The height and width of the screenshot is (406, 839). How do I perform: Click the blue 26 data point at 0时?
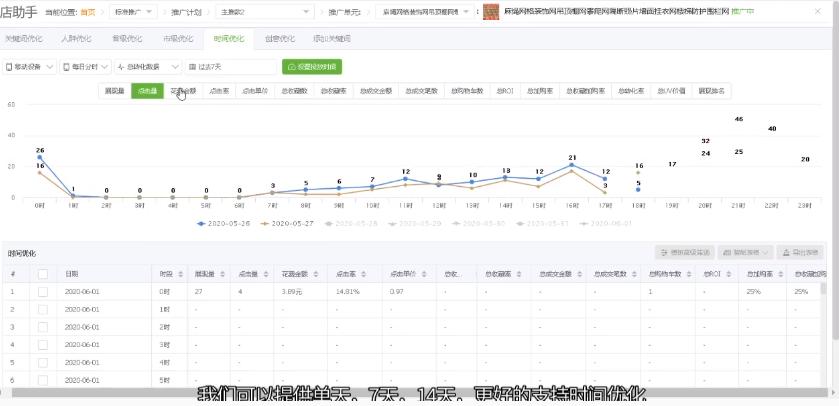40,157
